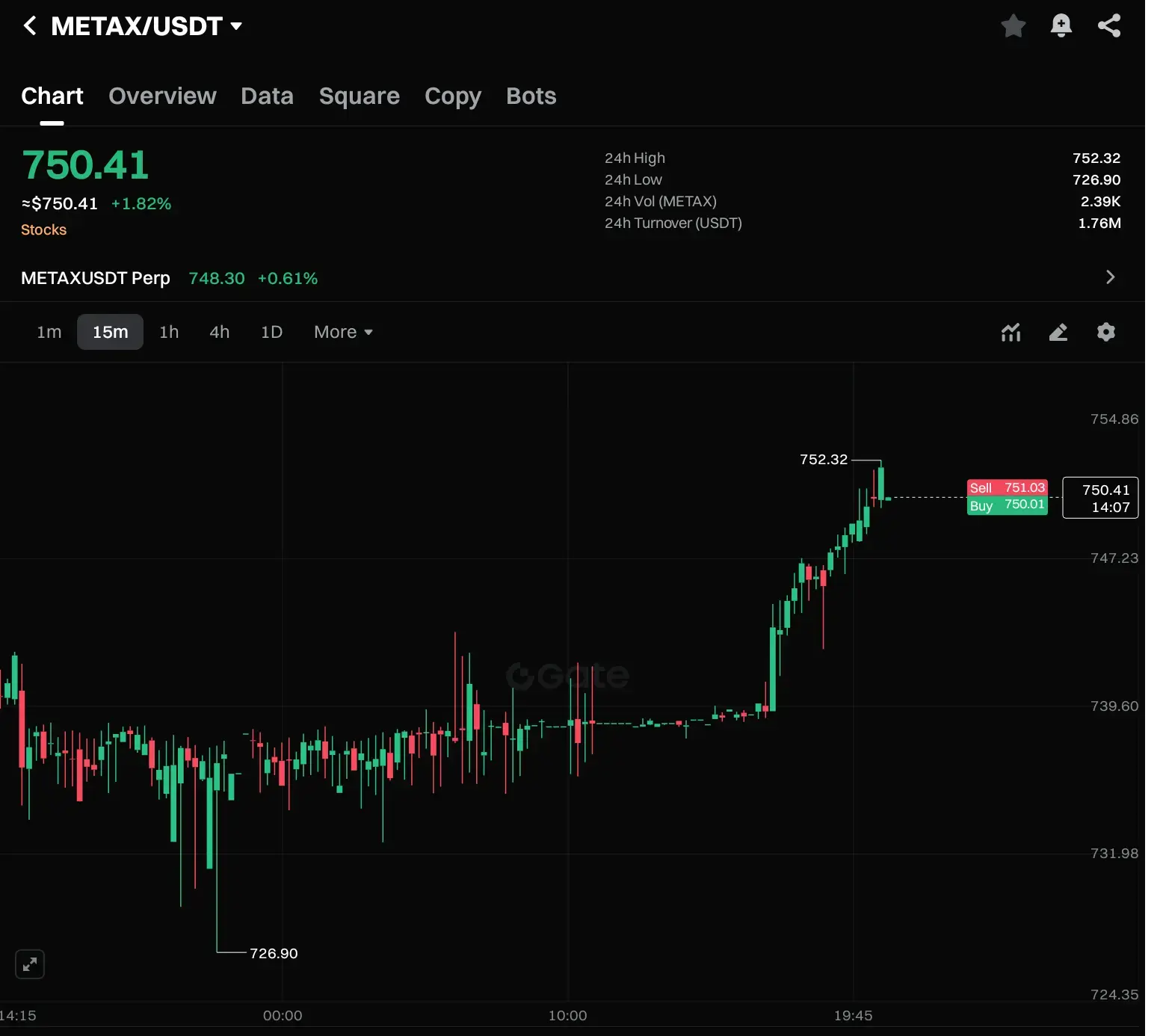Click the Sell 751.03 price label
The image size is (1163, 1036).
click(x=1007, y=488)
